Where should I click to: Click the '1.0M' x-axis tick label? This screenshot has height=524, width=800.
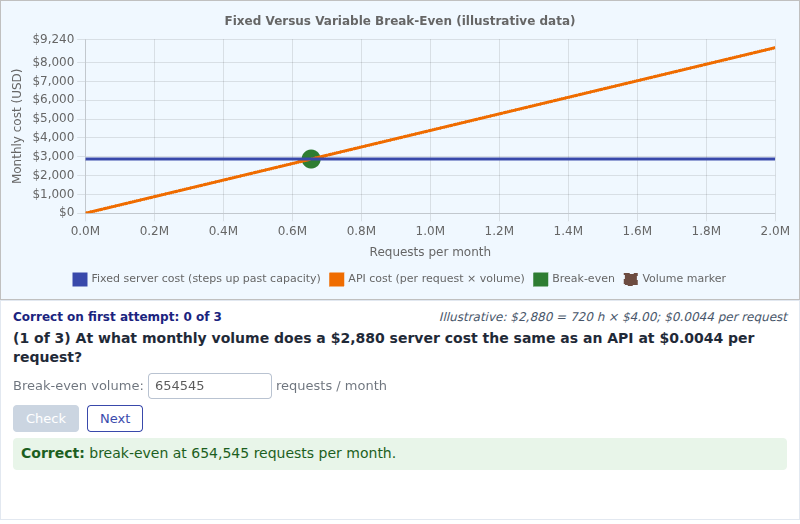coord(430,231)
